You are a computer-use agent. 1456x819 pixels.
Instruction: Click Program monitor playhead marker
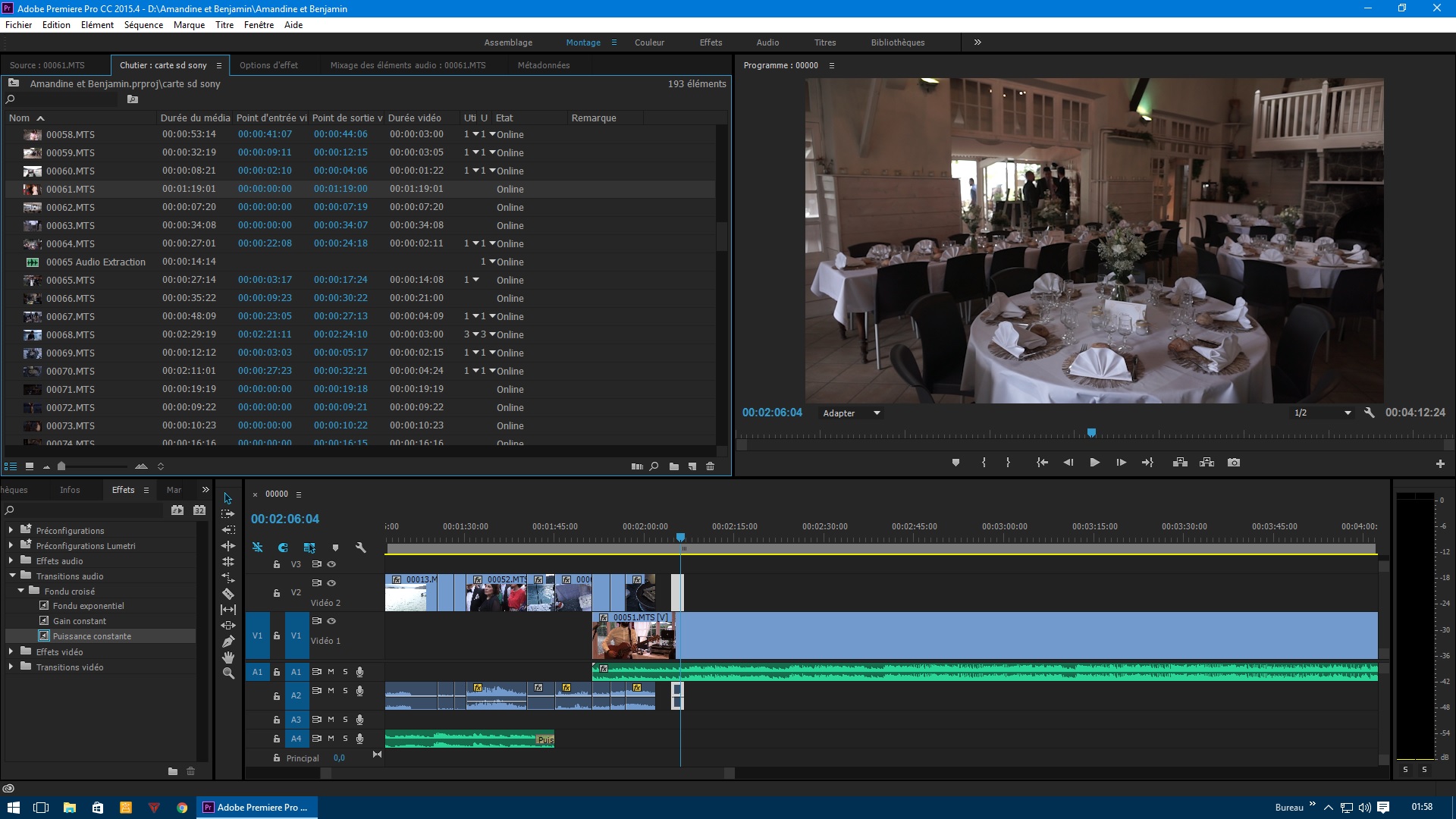click(x=1091, y=433)
